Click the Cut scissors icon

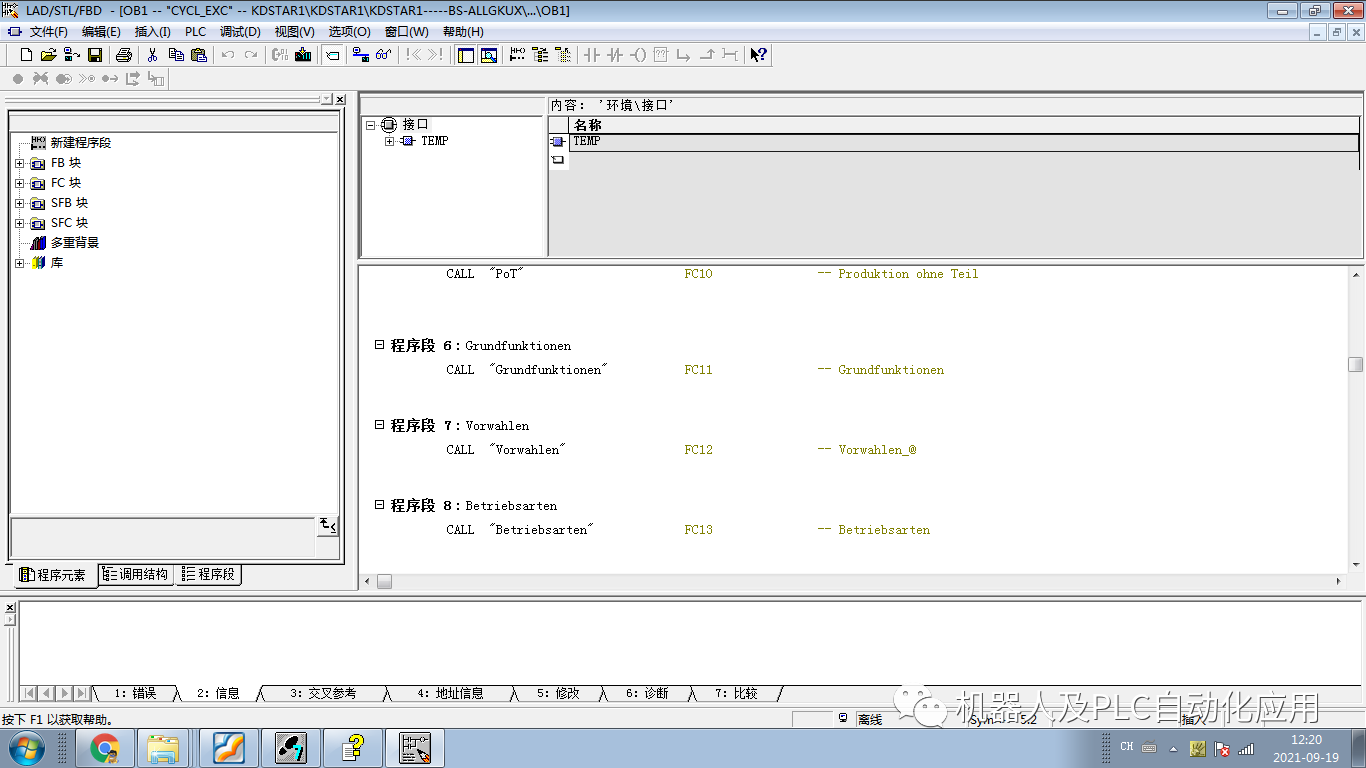click(152, 55)
